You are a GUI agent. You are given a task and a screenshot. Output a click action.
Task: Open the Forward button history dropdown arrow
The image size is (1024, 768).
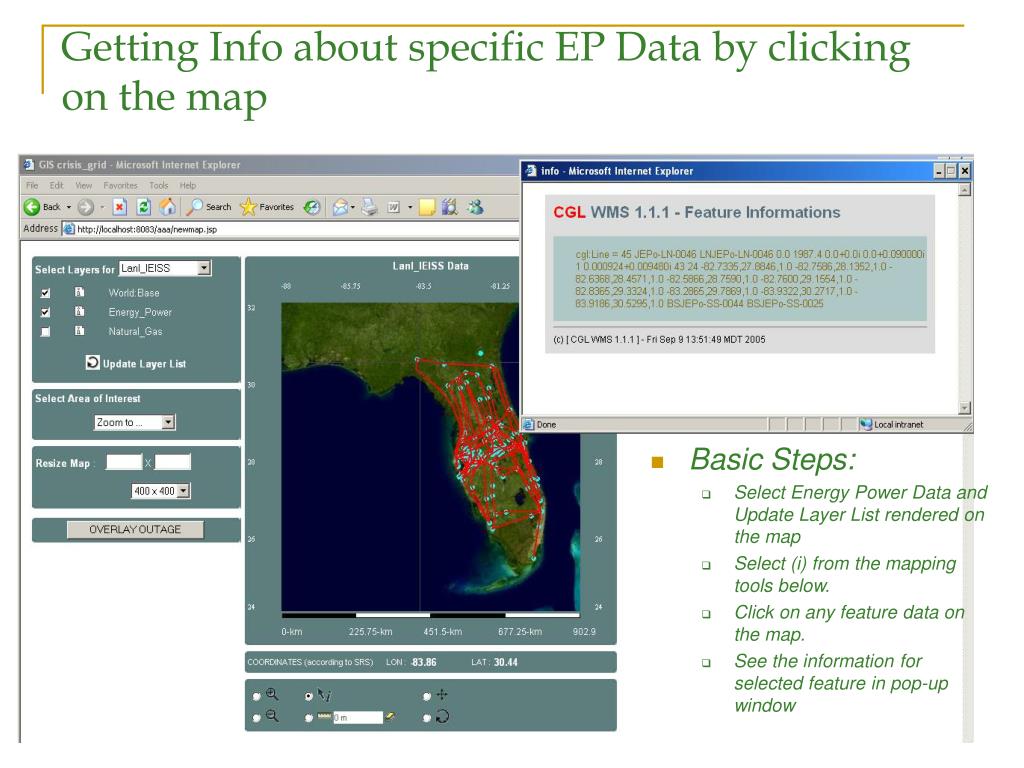[x=102, y=208]
